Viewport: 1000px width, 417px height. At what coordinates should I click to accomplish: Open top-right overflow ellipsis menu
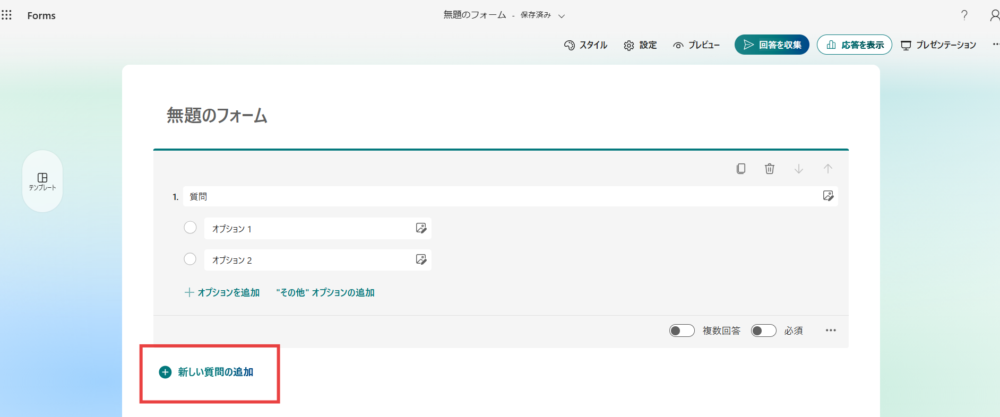(x=995, y=45)
